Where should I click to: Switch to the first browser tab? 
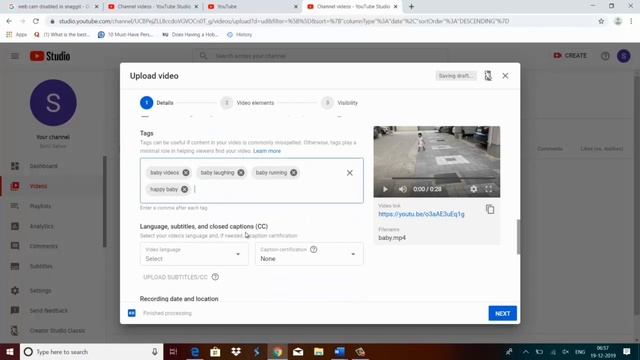click(x=53, y=7)
